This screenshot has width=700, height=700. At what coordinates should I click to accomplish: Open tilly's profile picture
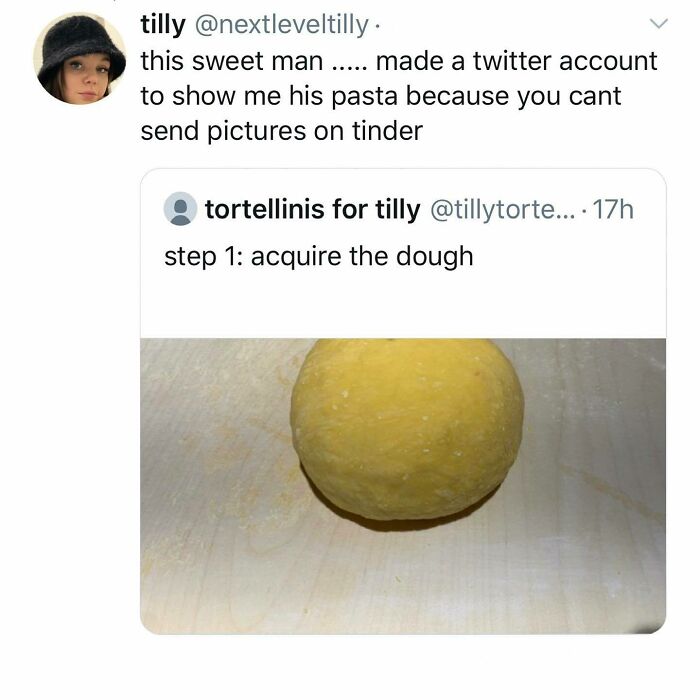coord(79,58)
